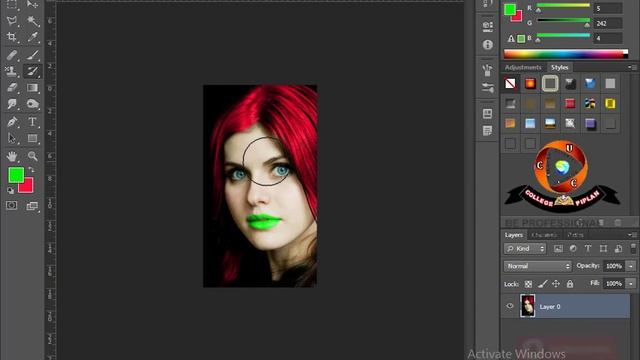Screen dimensions: 640x360
Task: Toggle type layer filter
Action: 588,249
